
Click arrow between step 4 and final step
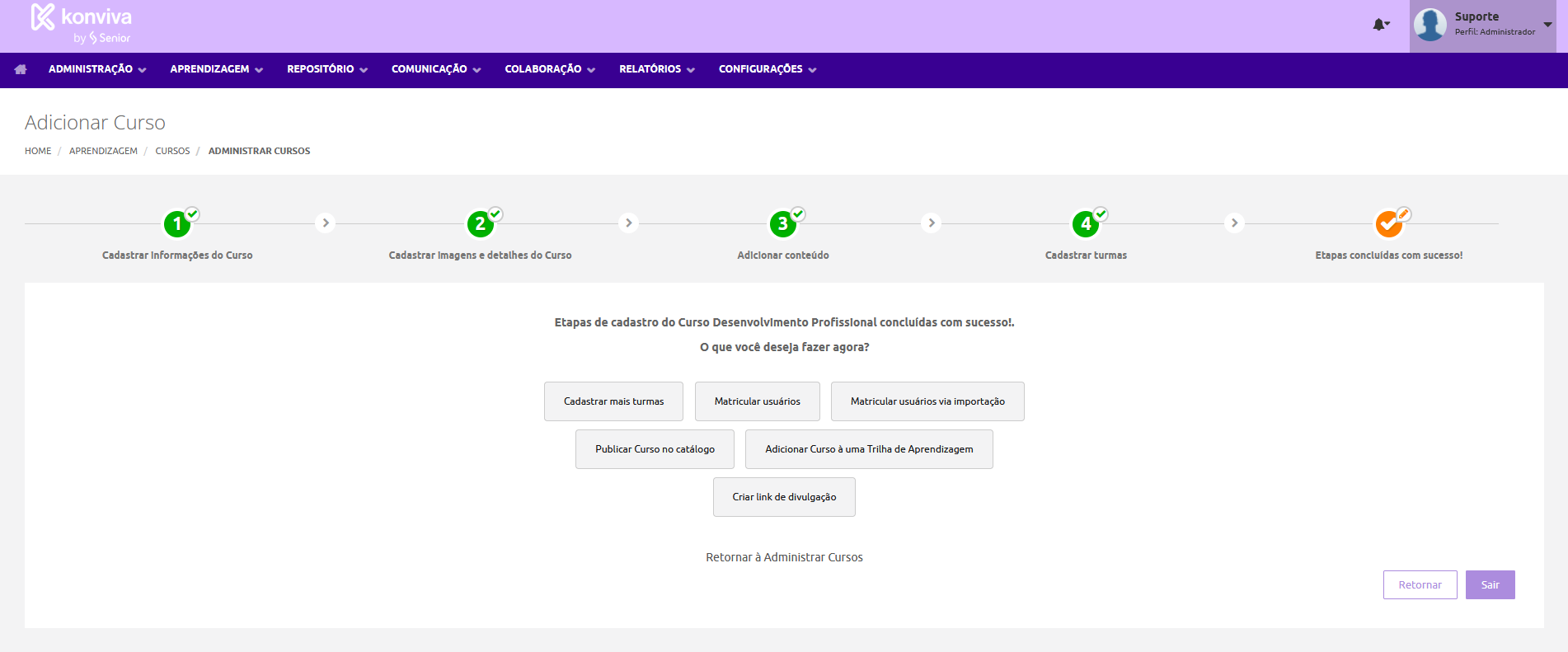tap(1234, 223)
